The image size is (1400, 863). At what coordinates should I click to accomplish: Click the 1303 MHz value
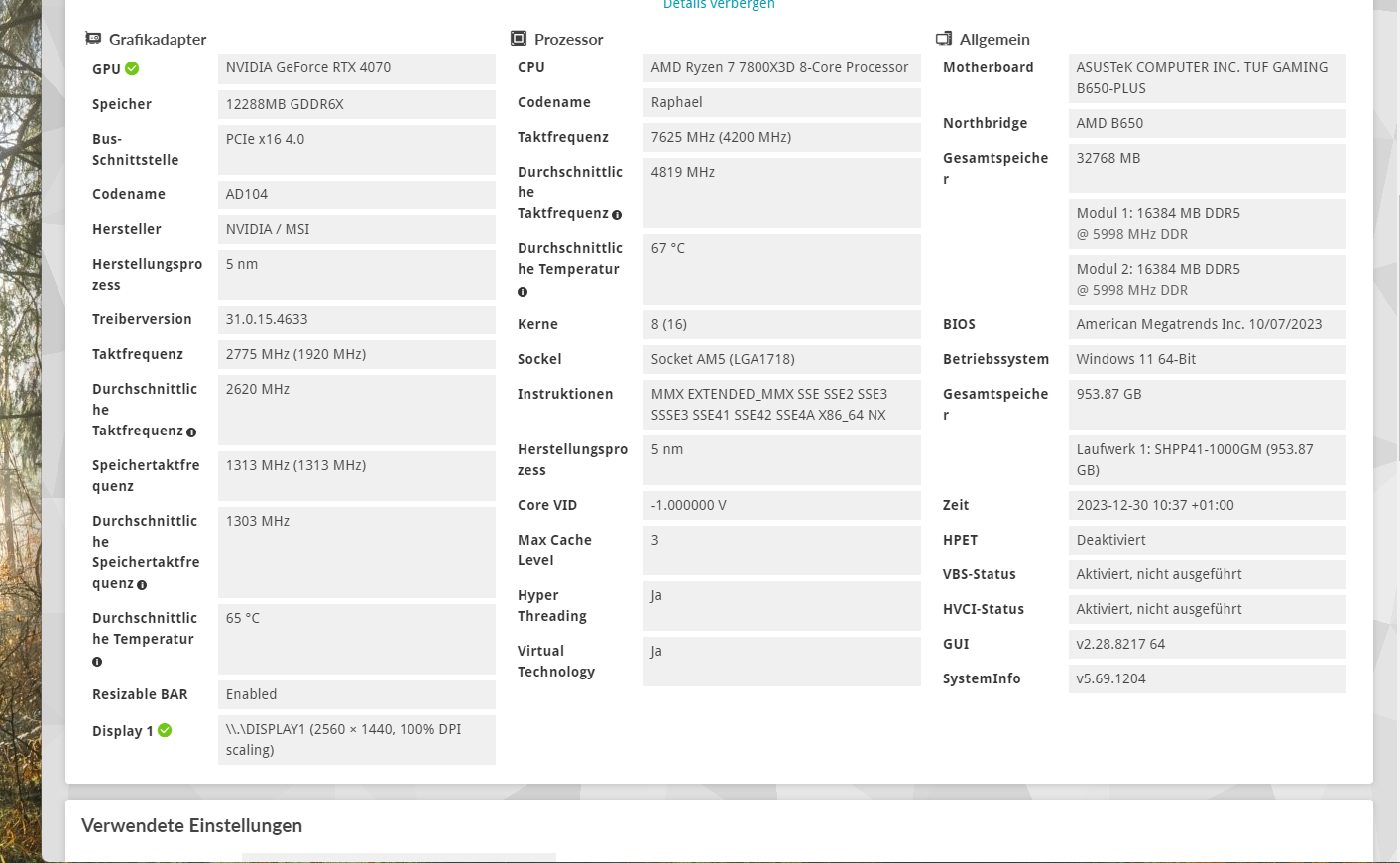(357, 553)
